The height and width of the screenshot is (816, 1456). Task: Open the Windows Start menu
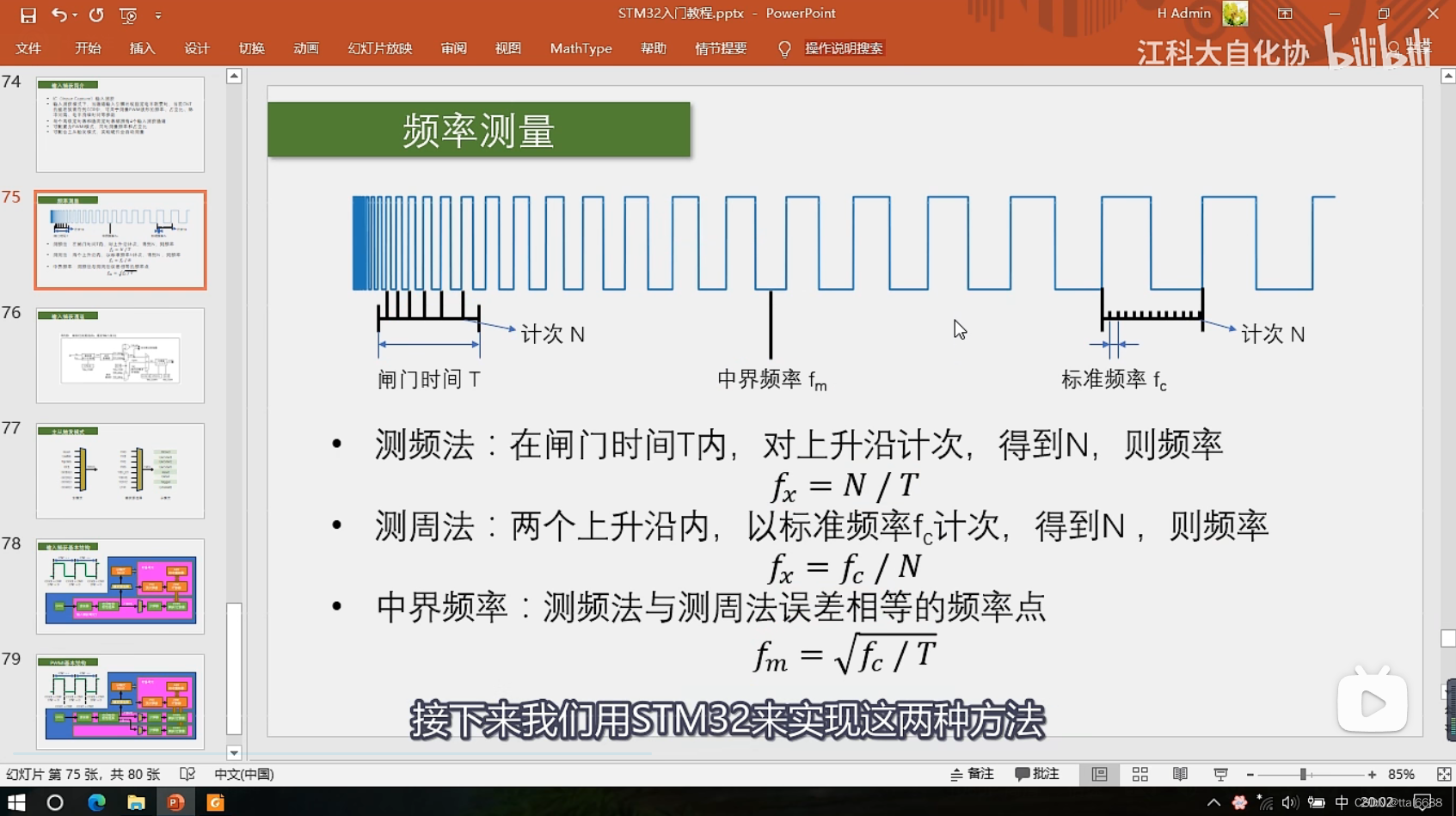tap(15, 802)
